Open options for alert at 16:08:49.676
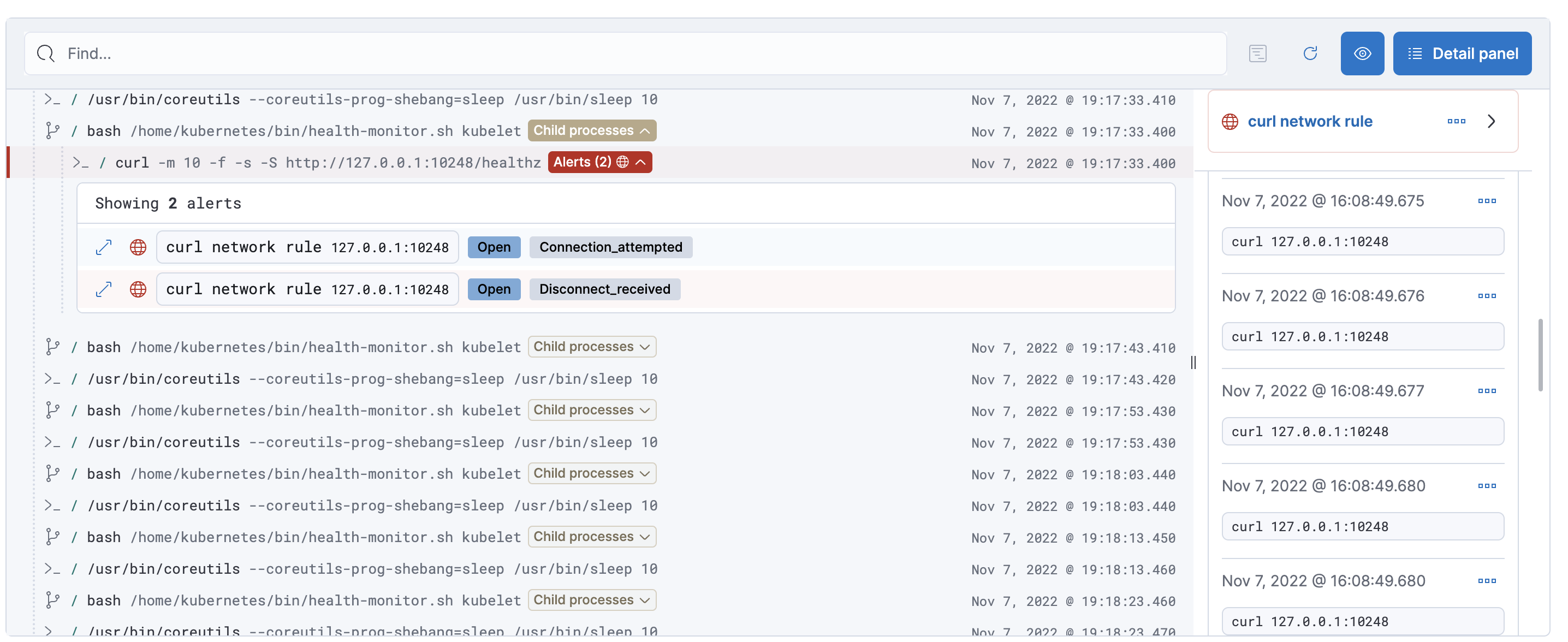This screenshot has height=642, width=1568. coord(1487,296)
